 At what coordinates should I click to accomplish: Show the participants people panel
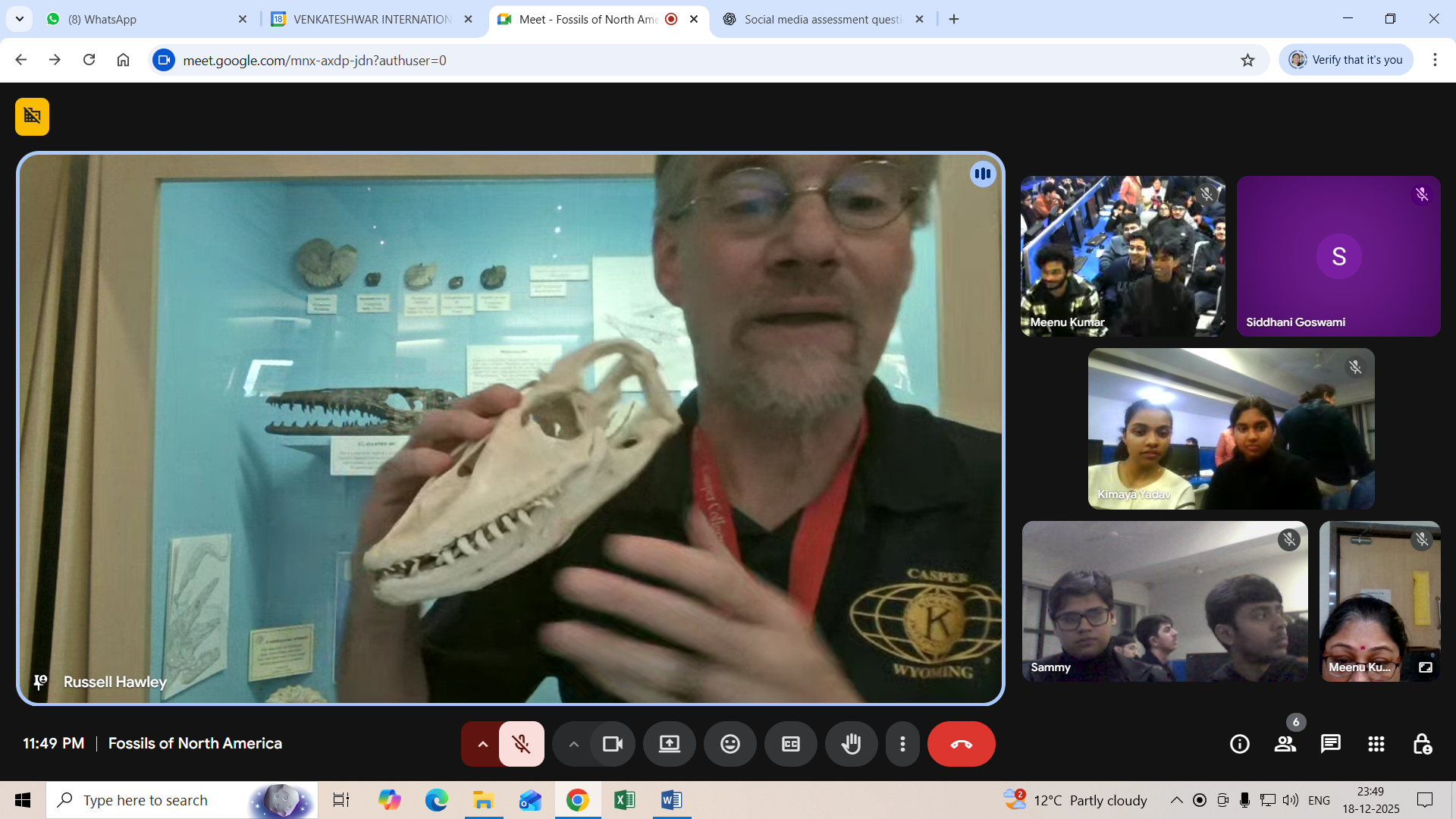pos(1285,744)
